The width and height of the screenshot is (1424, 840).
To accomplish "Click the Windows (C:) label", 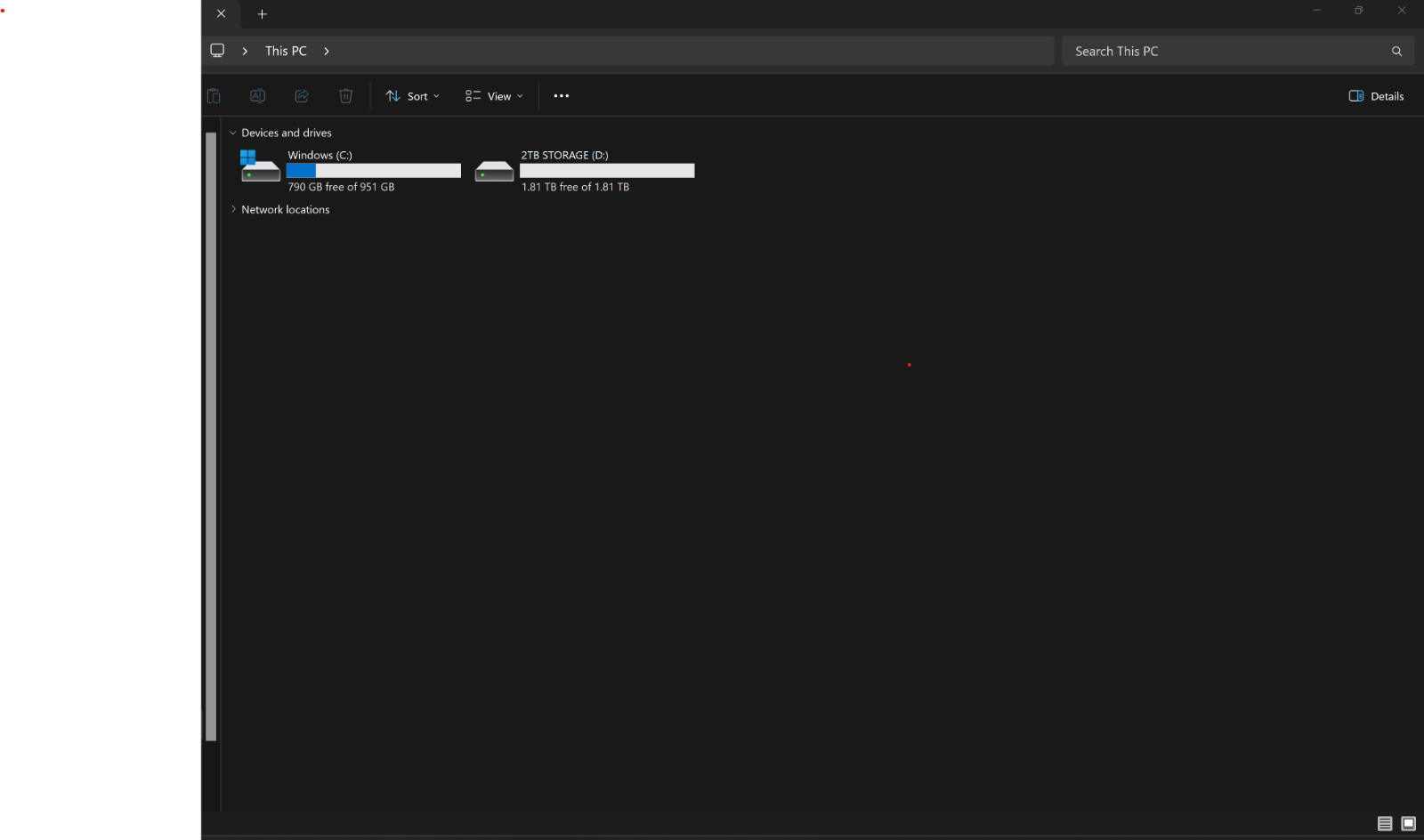I will pos(320,155).
